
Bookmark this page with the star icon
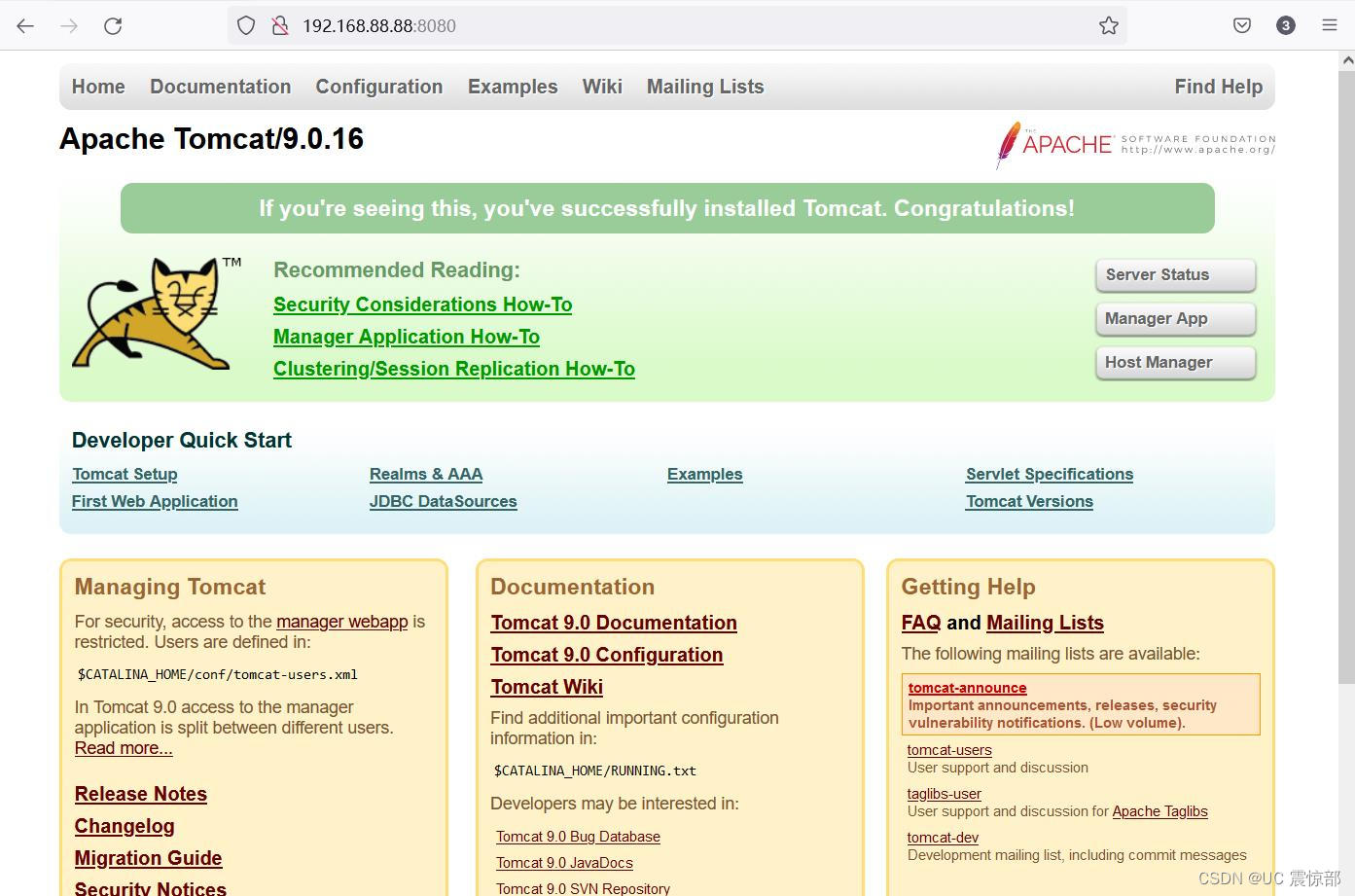tap(1108, 26)
